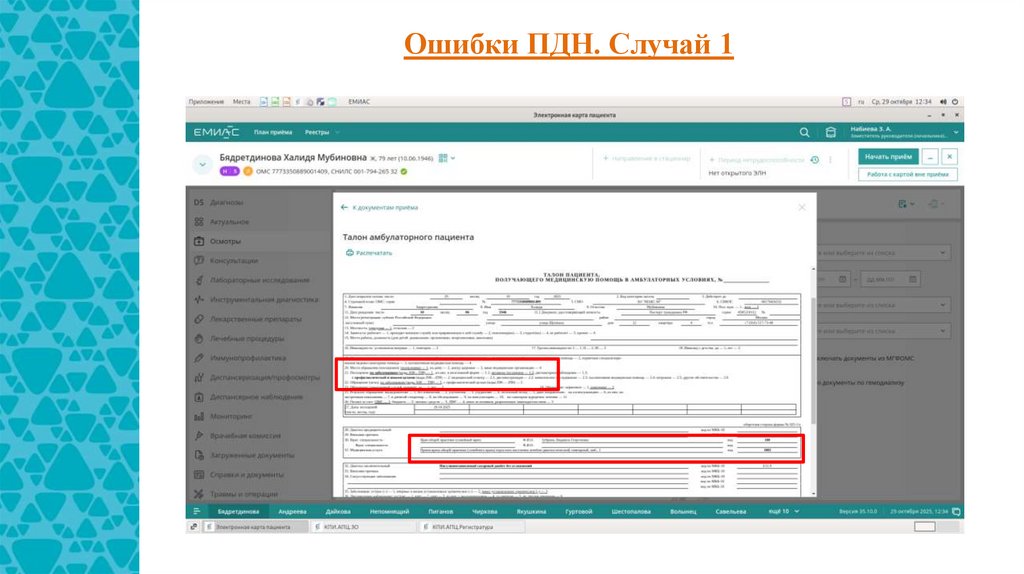Click the icon right of the search magnifier

(x=831, y=132)
